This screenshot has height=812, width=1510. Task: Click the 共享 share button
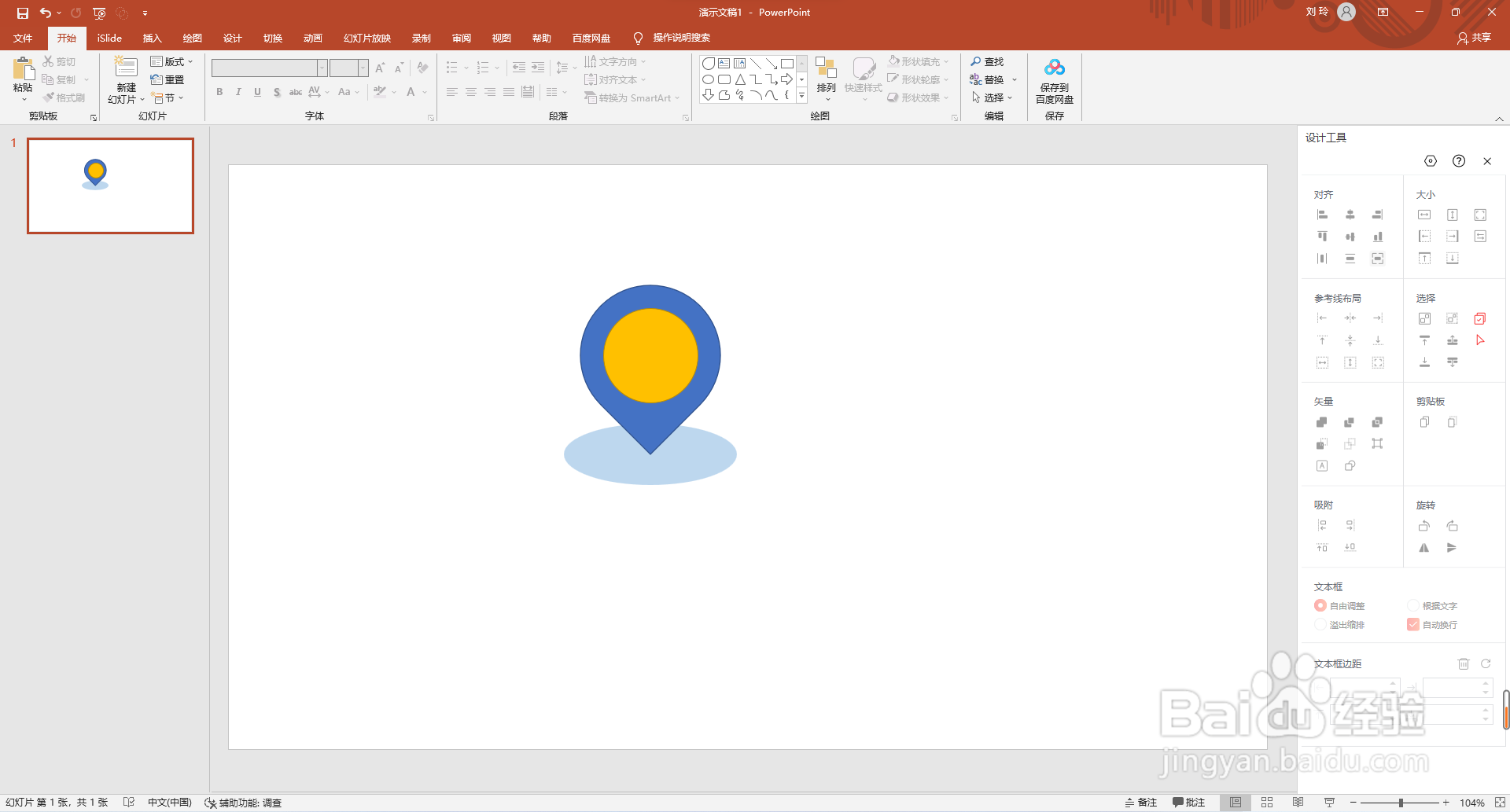[x=1474, y=38]
